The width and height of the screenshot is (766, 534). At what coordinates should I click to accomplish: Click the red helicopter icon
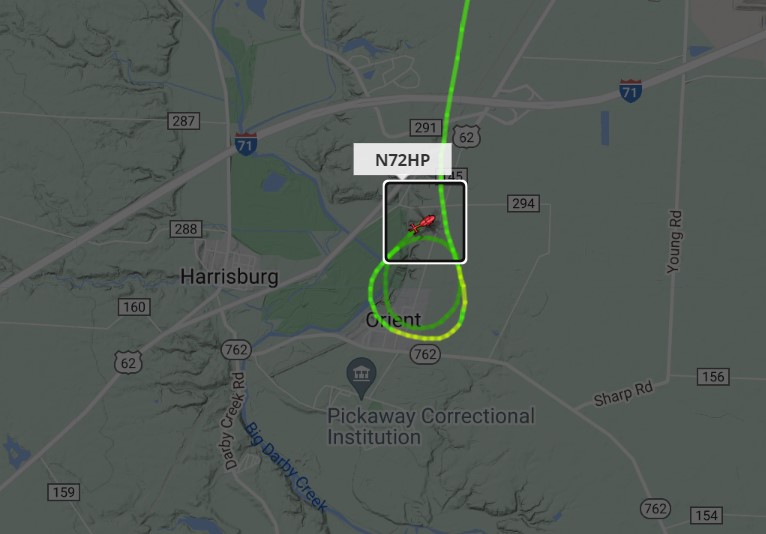point(422,224)
